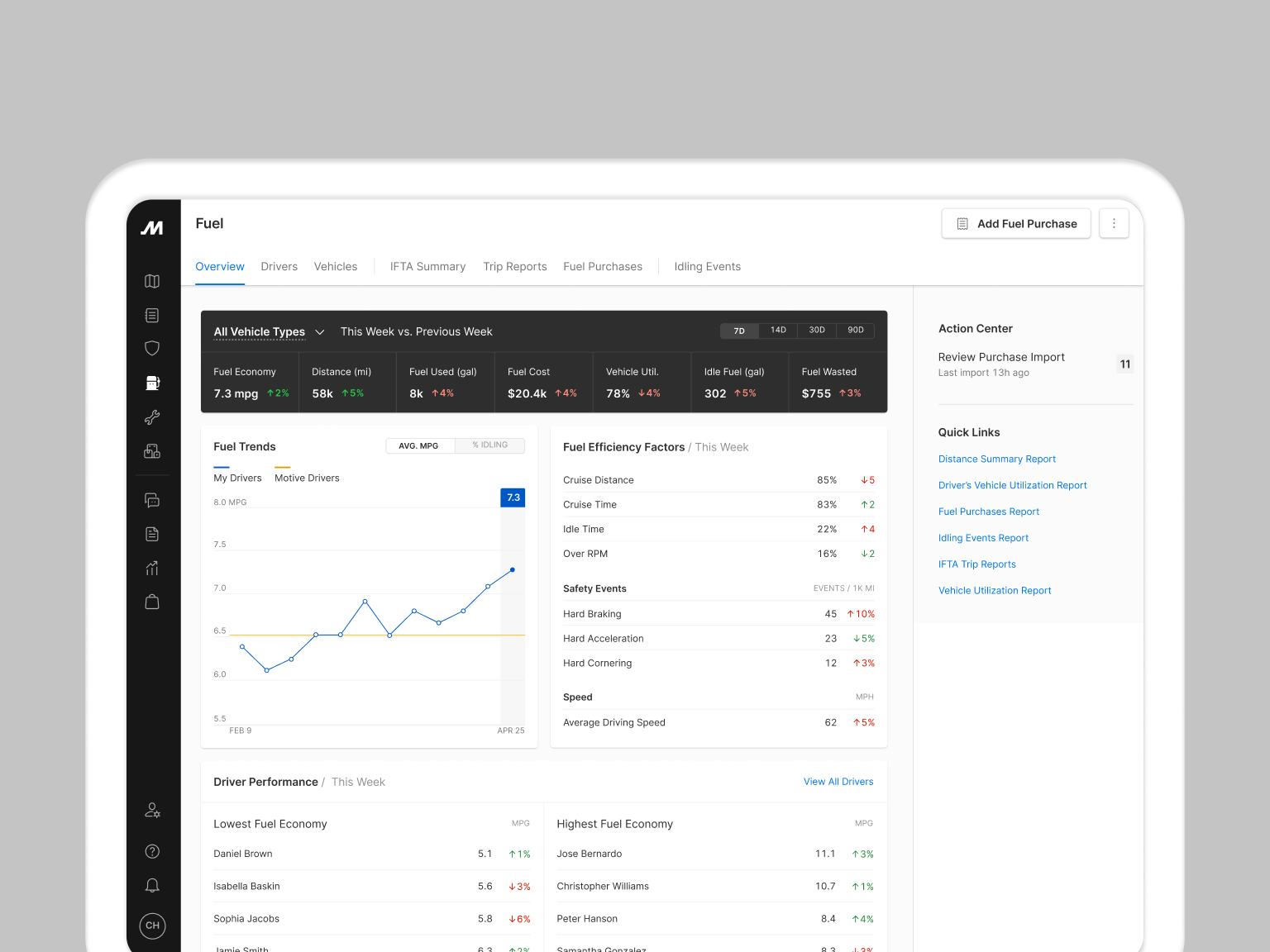The width and height of the screenshot is (1270, 952).
Task: Switch to the Drivers tab
Action: tap(279, 266)
